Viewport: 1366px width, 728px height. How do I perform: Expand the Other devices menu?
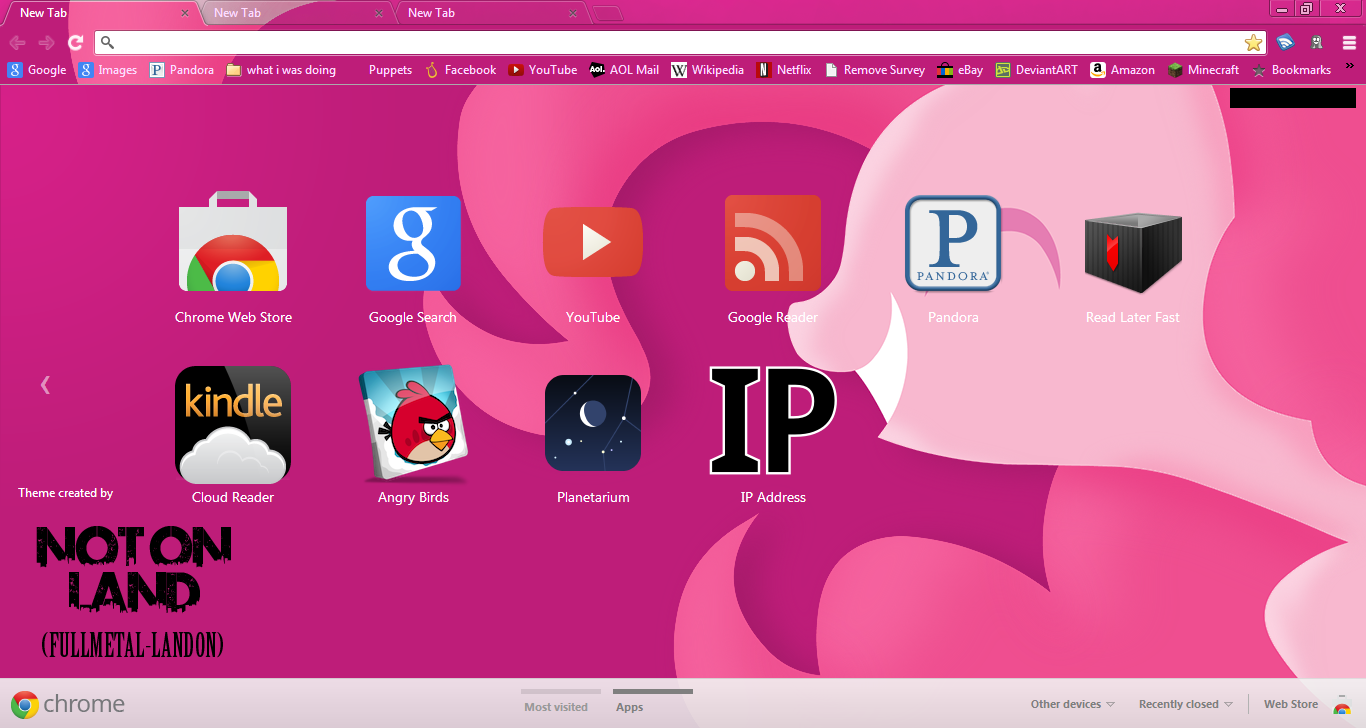(1073, 704)
